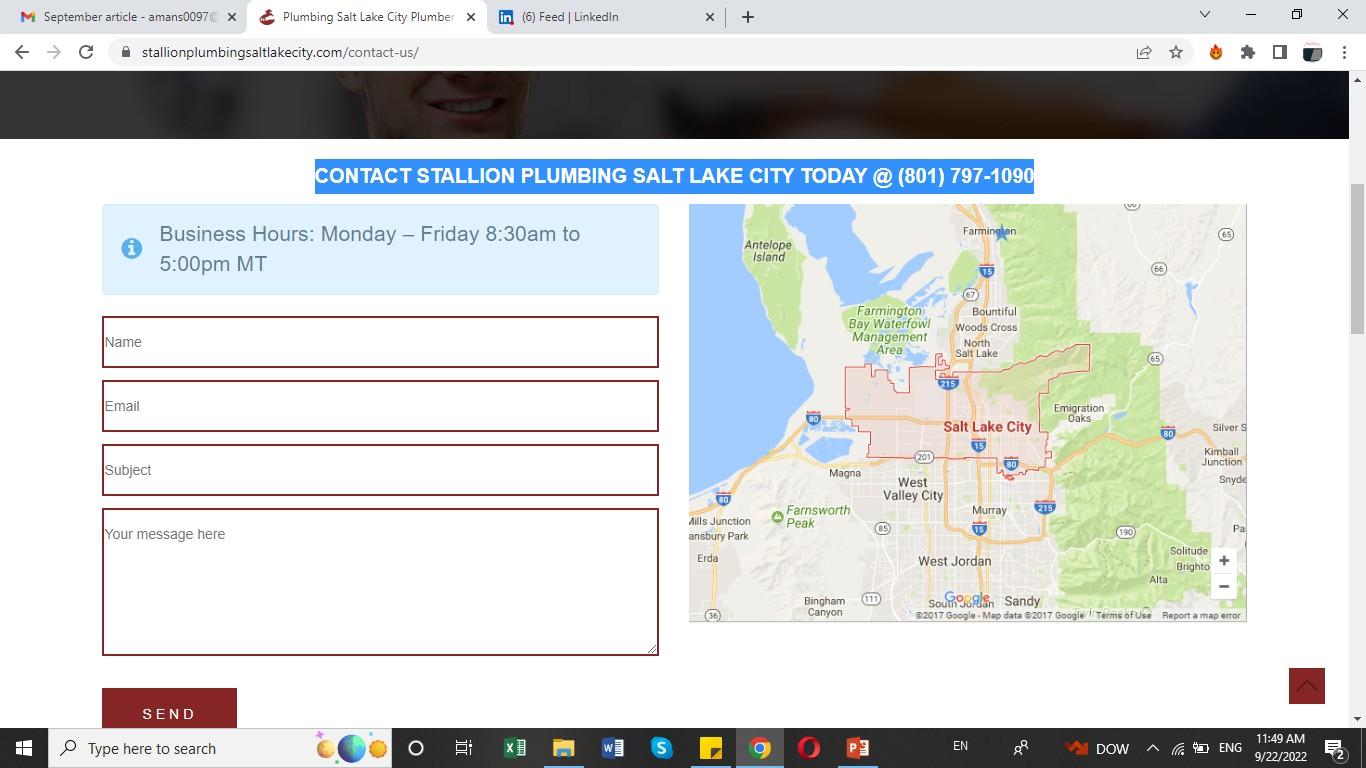Screen dimensions: 1366x768
Task: Open Task View on the taskbar
Action: (464, 748)
